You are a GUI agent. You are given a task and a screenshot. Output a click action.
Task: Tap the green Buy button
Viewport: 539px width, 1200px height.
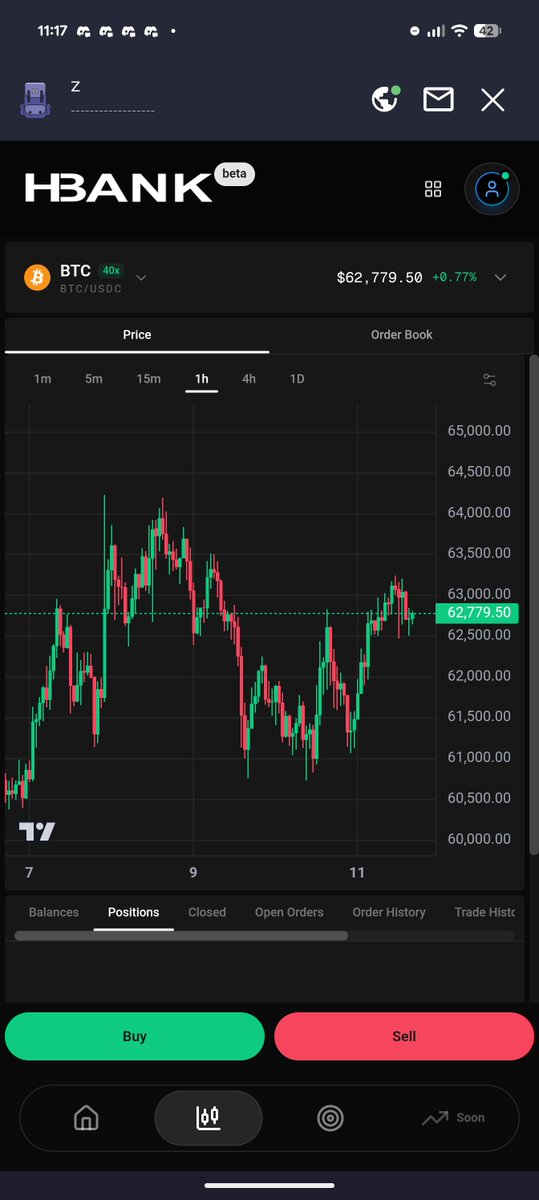click(x=135, y=1036)
